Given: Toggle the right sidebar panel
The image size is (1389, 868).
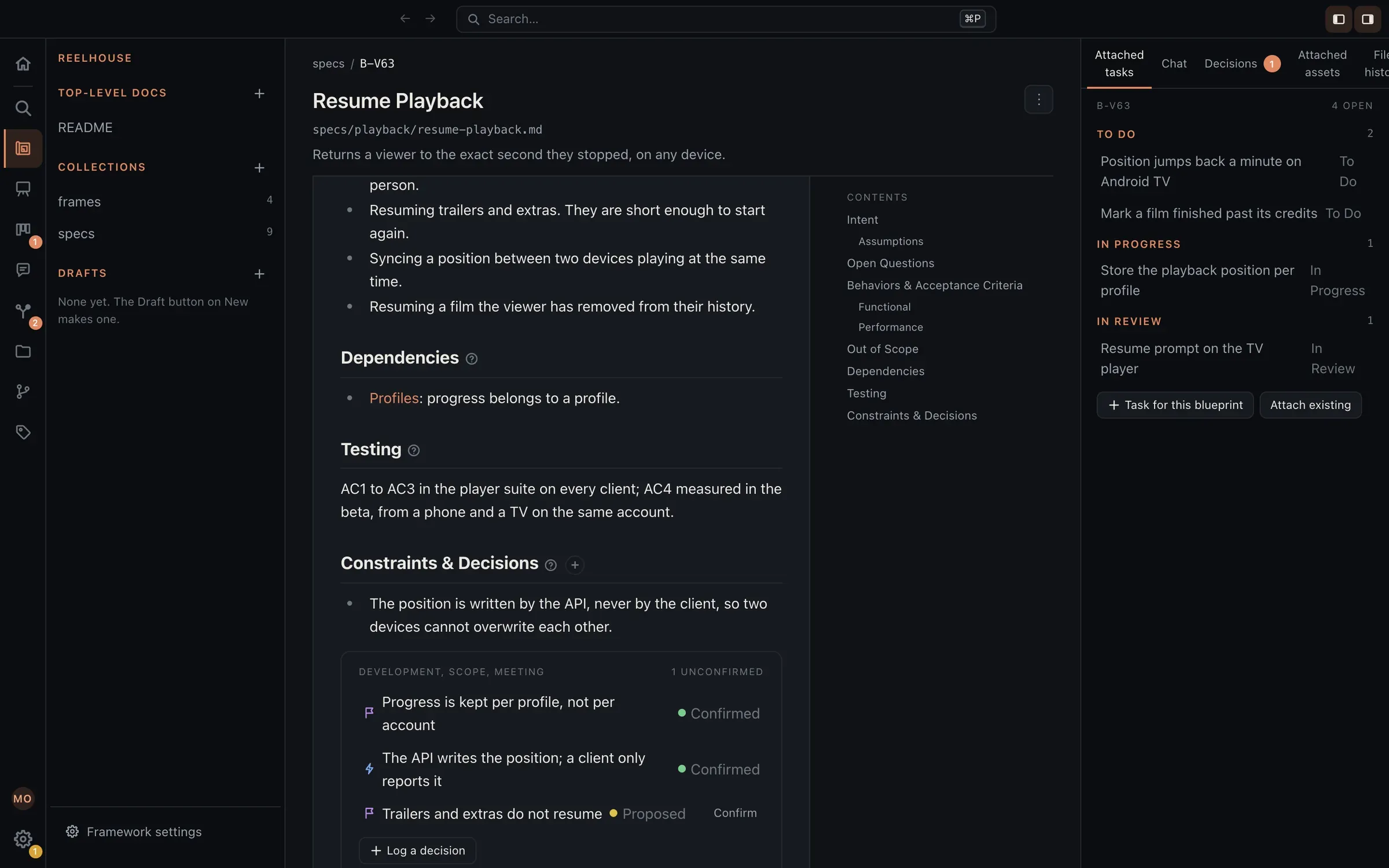Looking at the screenshot, I should pos(1368,19).
